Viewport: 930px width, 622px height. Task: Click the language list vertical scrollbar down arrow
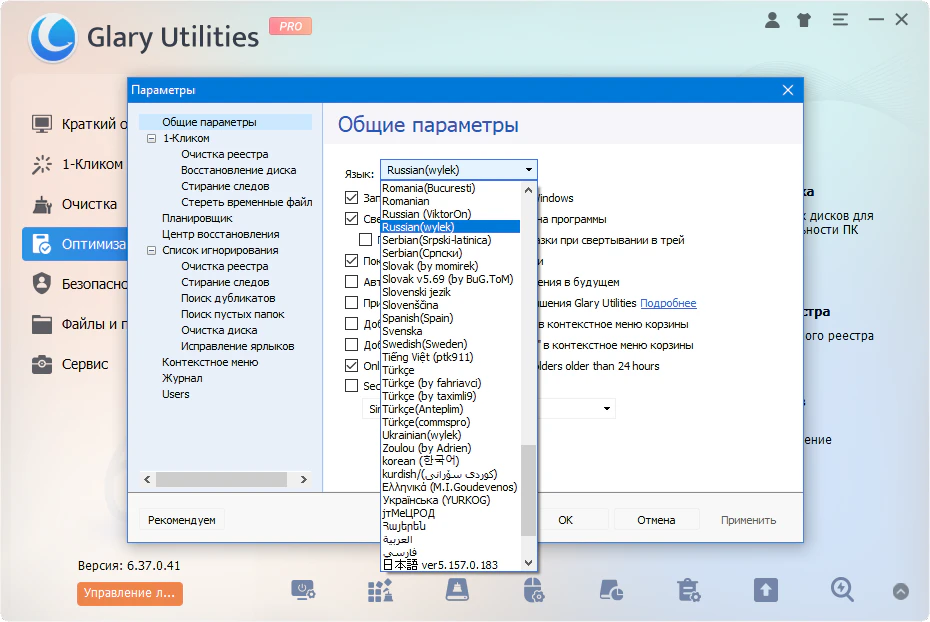tap(529, 564)
